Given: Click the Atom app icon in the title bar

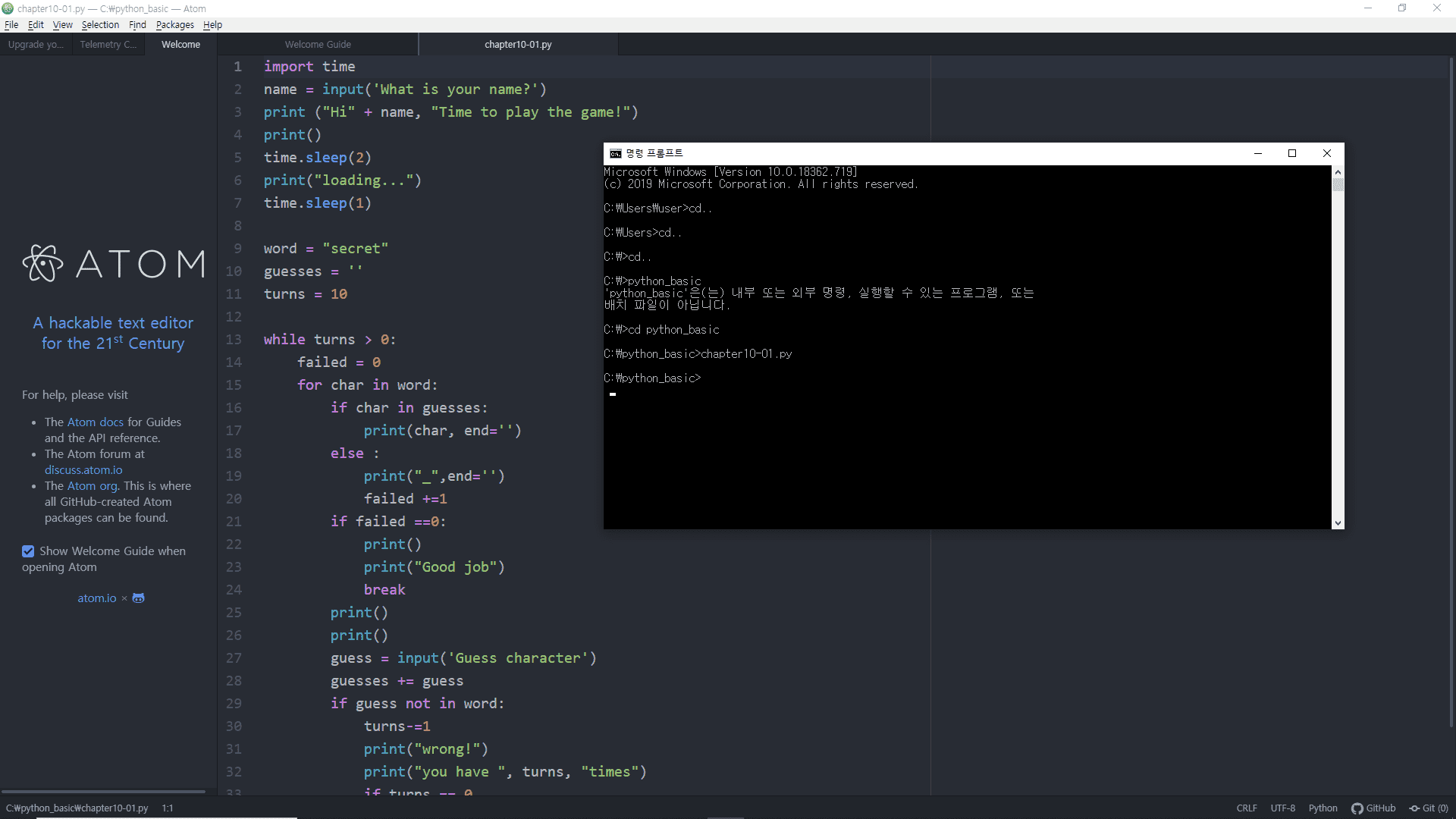Looking at the screenshot, I should click(x=8, y=8).
